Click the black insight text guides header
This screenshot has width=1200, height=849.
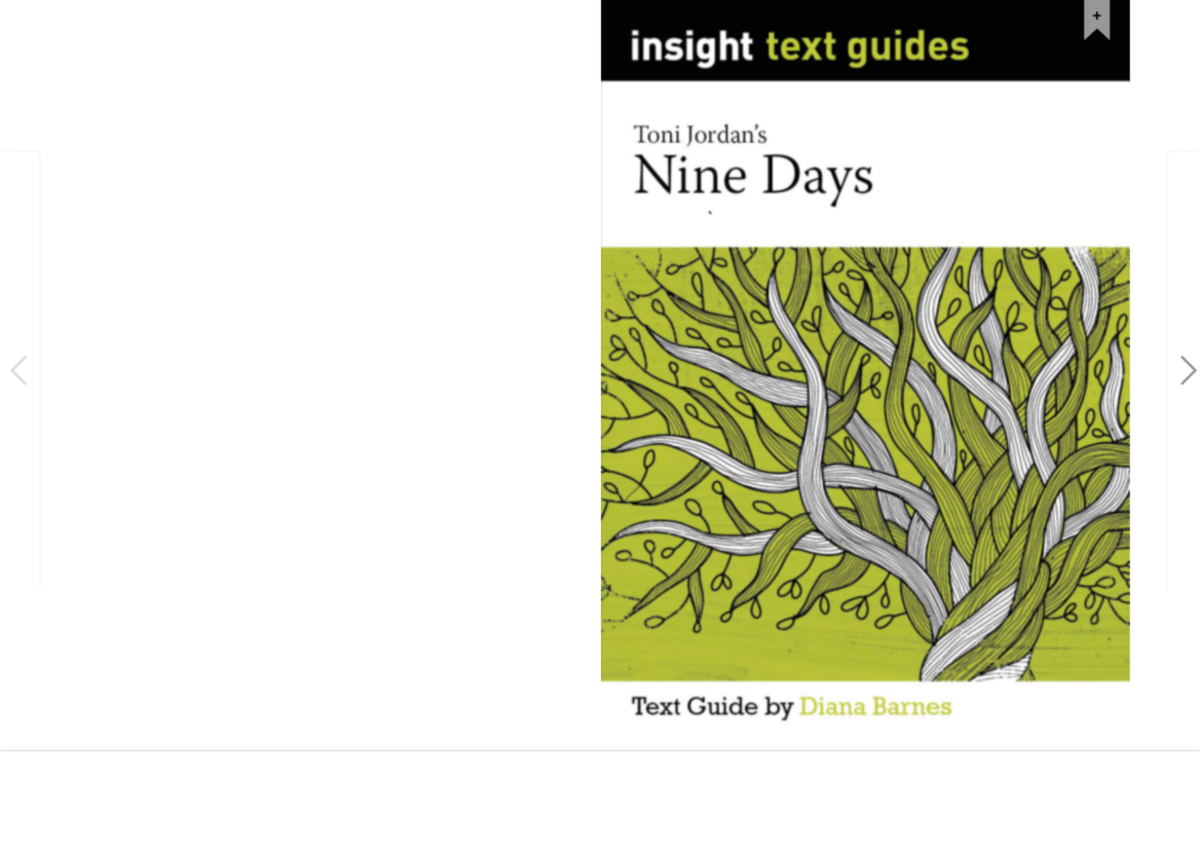coord(865,40)
